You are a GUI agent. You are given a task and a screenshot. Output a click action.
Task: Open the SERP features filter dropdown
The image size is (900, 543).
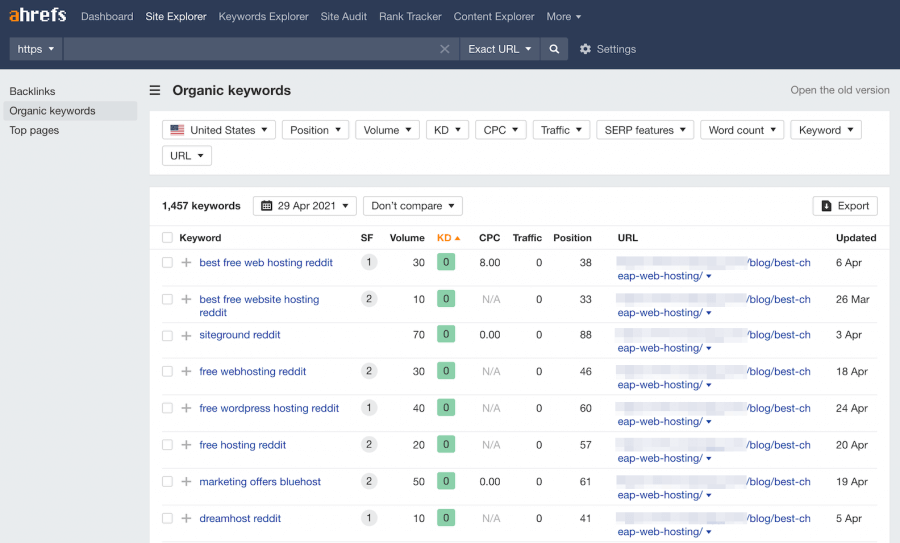pyautogui.click(x=645, y=130)
